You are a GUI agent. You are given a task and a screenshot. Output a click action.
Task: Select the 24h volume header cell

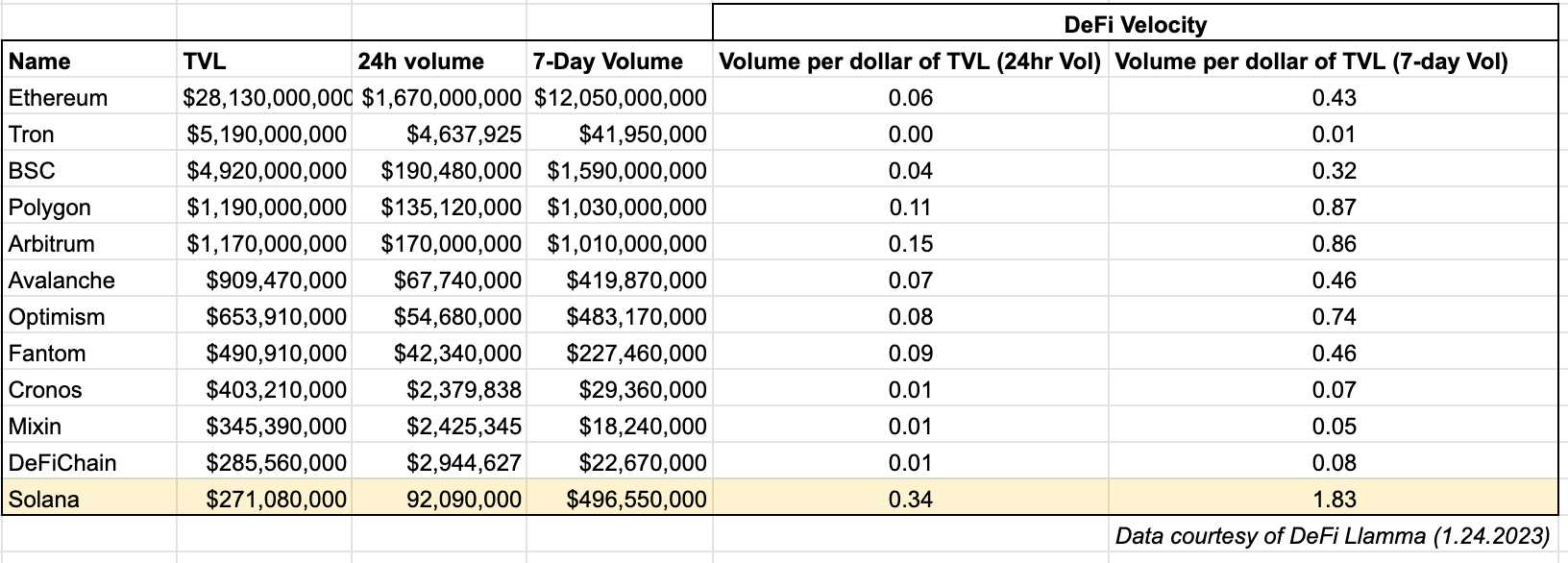[439, 61]
